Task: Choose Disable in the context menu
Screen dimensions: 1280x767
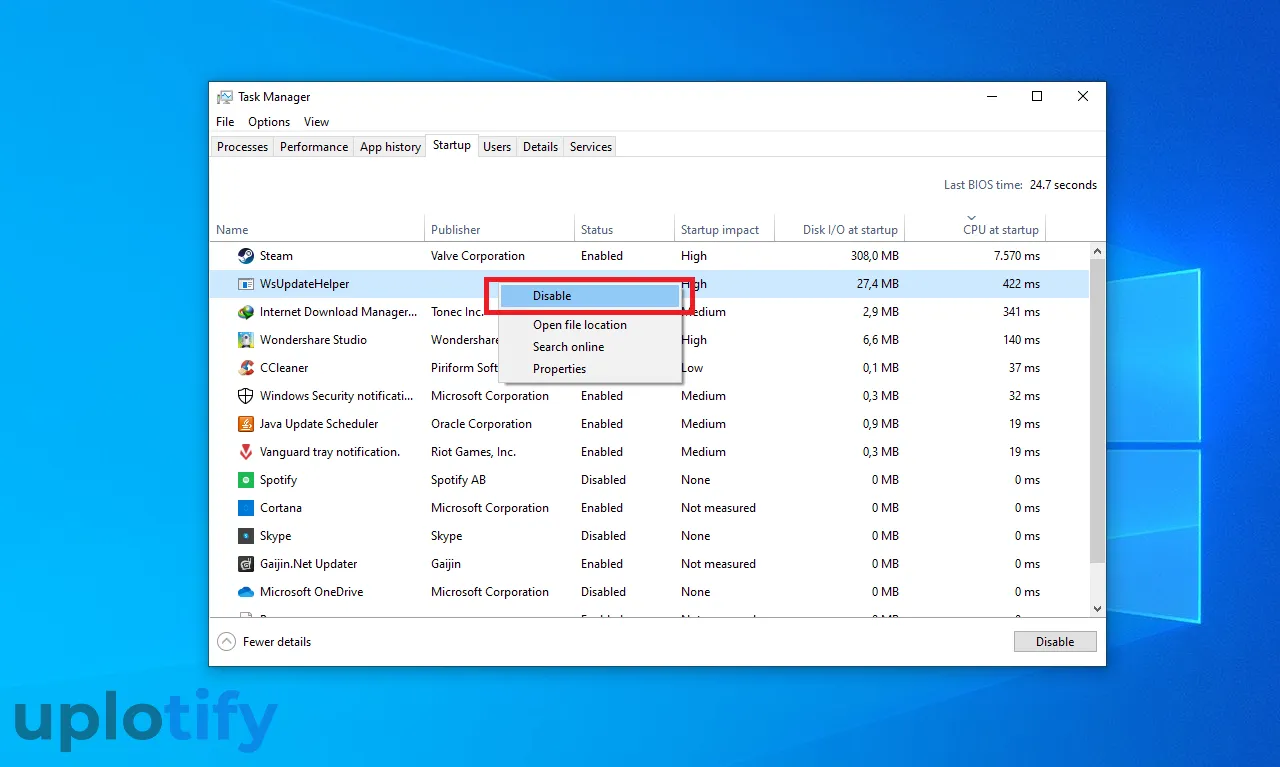Action: pos(590,296)
